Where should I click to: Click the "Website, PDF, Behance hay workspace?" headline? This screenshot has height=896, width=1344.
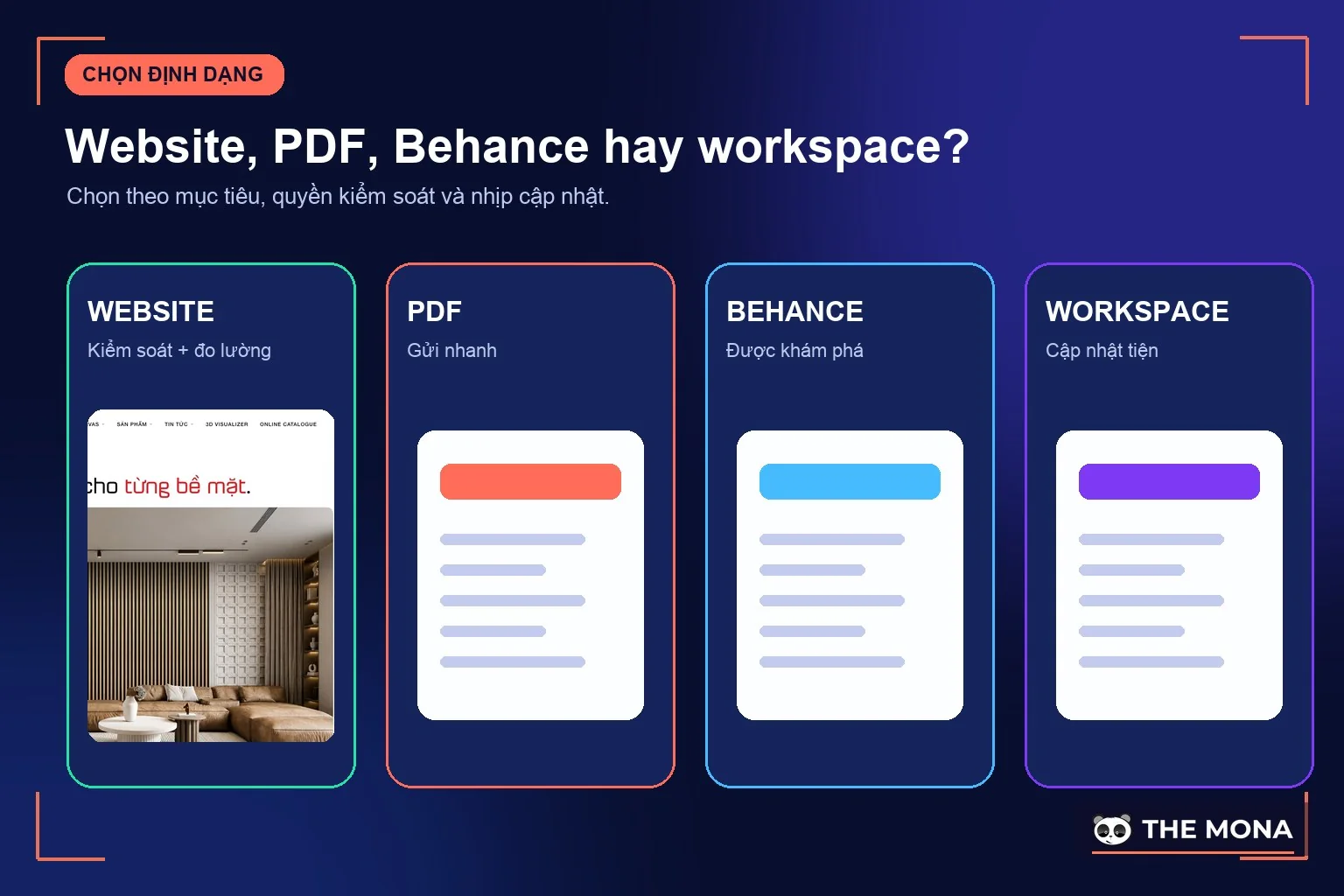click(x=517, y=146)
